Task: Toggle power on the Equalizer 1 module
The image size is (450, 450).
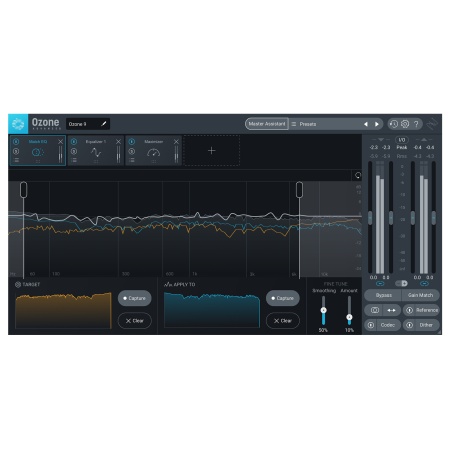Action: click(x=74, y=142)
